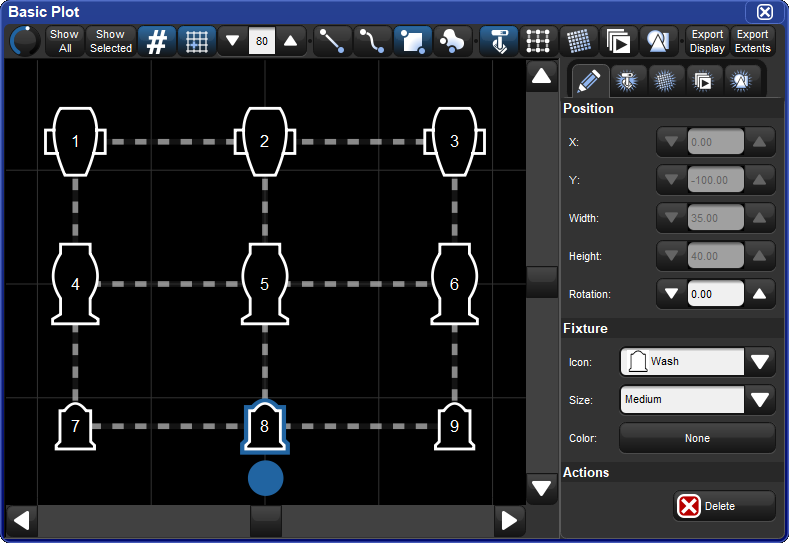789x543 pixels.
Task: Increase the X position value
Action: point(759,142)
